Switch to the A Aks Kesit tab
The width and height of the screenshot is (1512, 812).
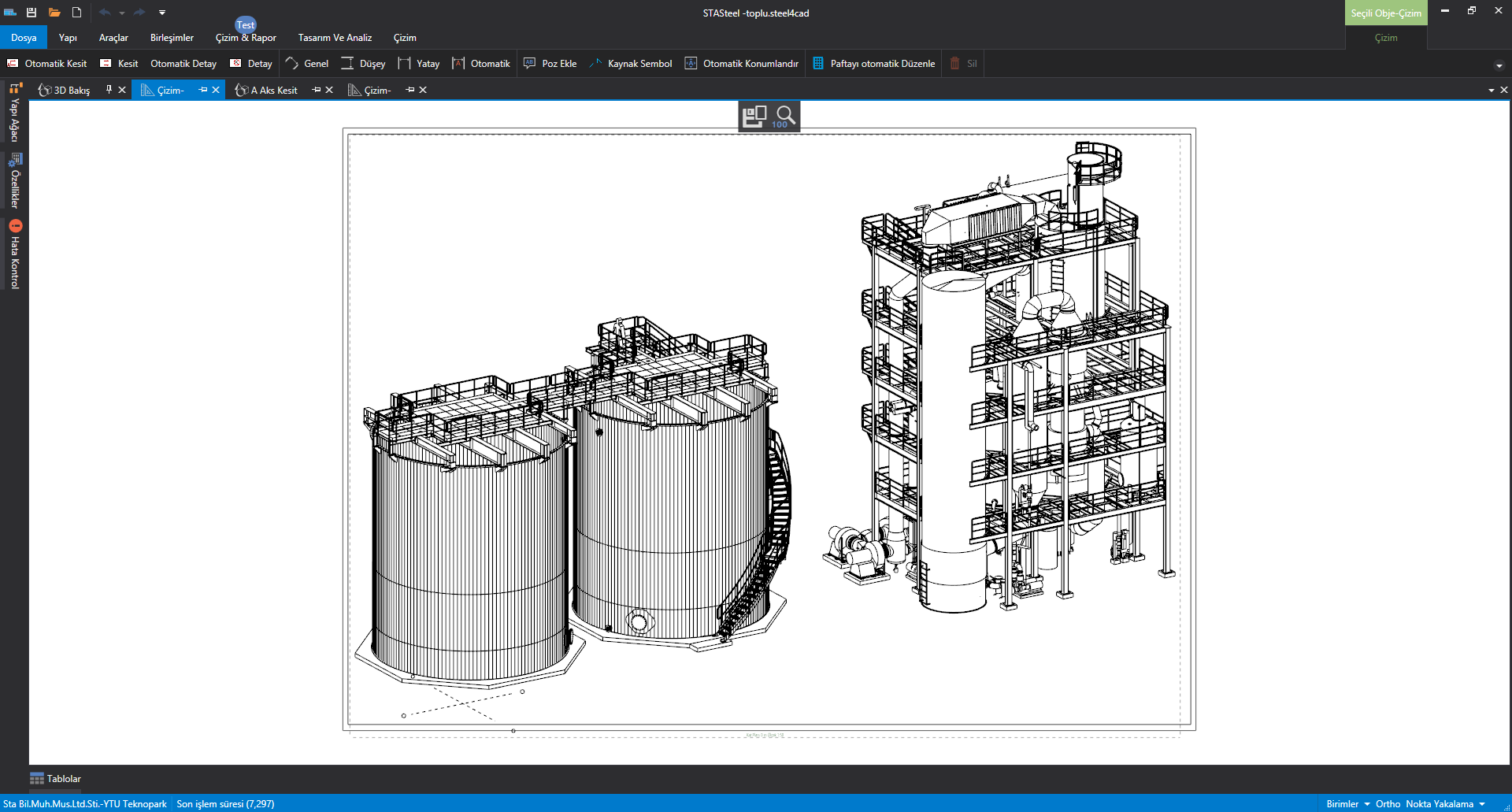273,91
